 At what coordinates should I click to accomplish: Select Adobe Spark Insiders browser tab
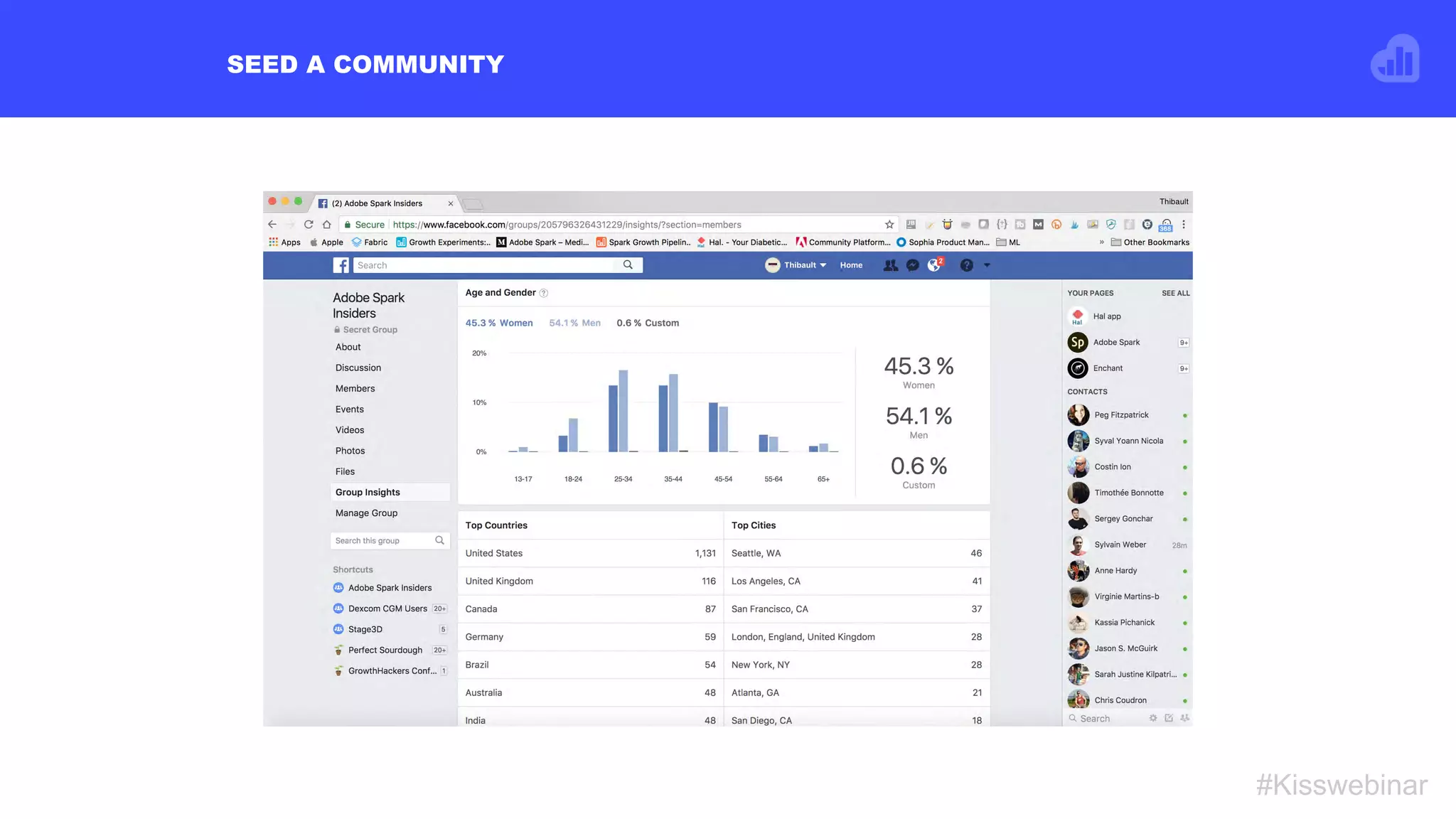tap(385, 203)
